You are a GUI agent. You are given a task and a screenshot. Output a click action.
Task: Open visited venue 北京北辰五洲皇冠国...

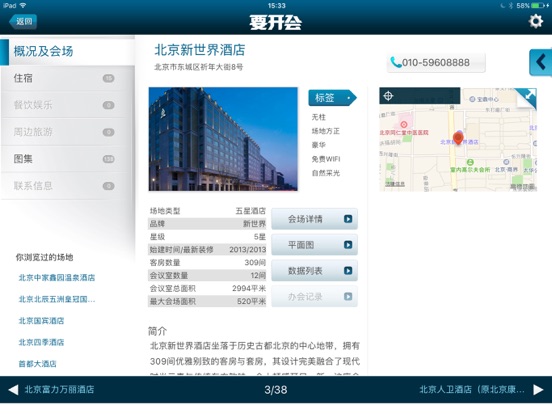coord(57,299)
